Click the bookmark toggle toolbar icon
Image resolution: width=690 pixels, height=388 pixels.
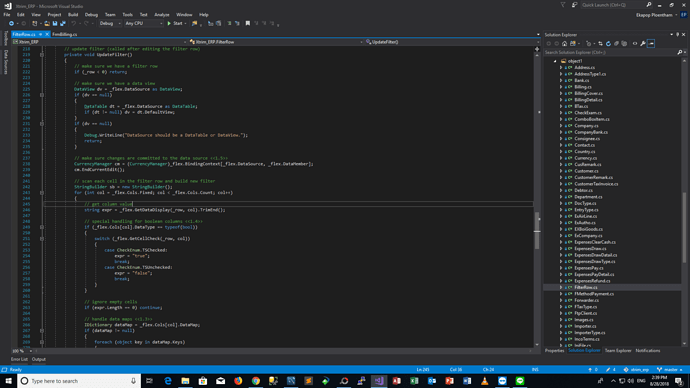pos(248,23)
